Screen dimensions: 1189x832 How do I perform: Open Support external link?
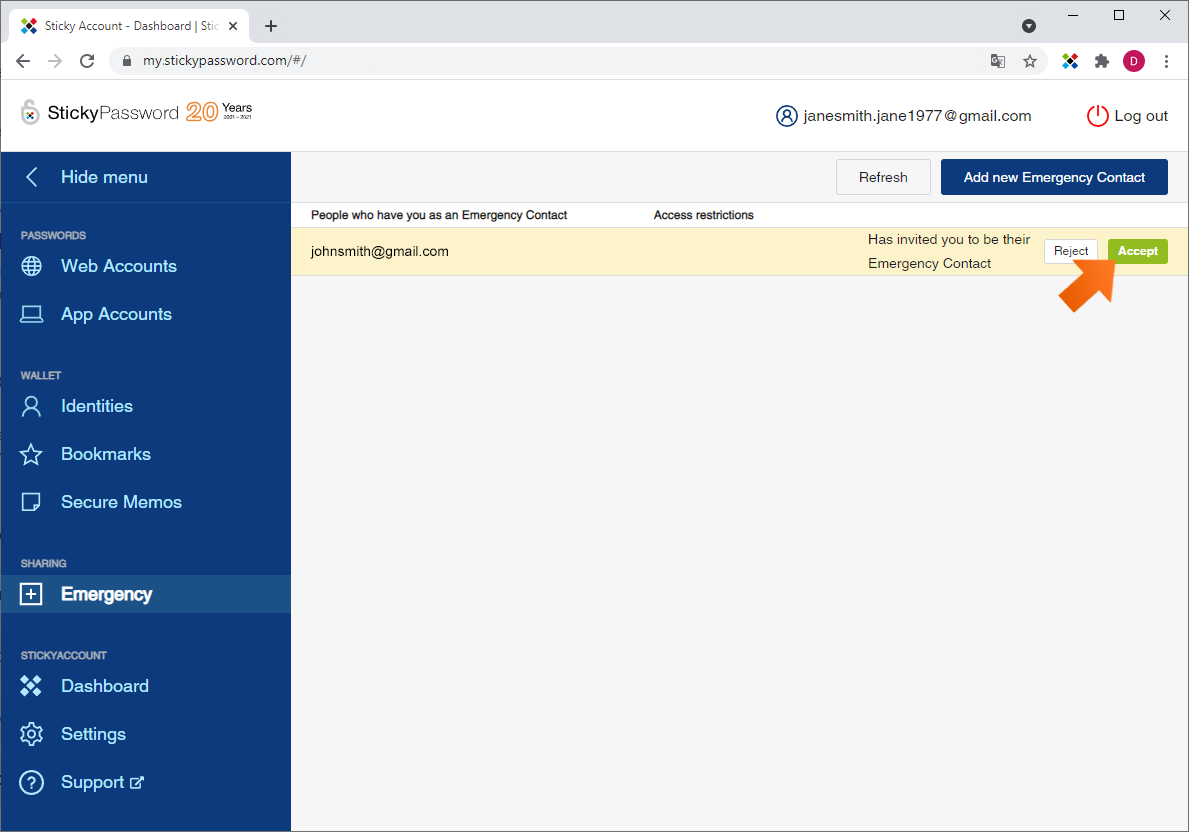pos(102,782)
